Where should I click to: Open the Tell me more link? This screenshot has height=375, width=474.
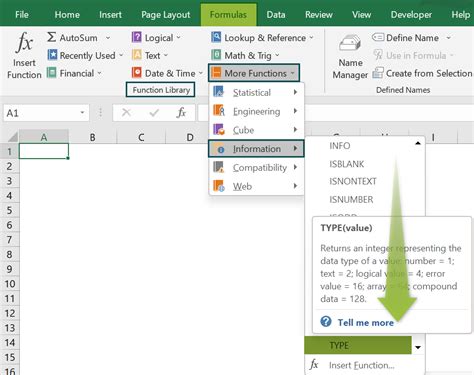(x=366, y=322)
